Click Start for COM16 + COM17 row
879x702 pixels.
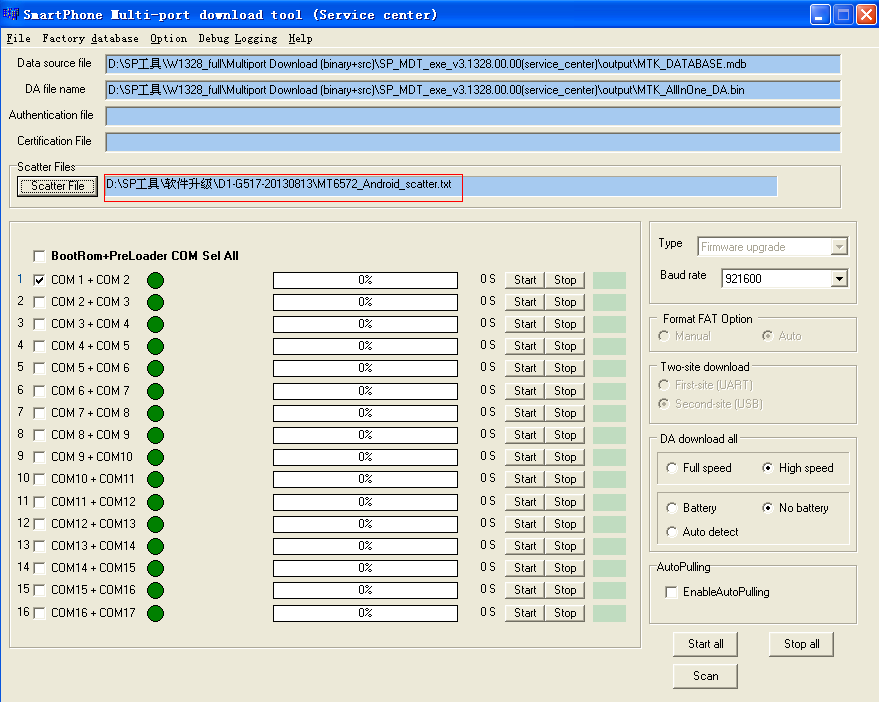[525, 613]
